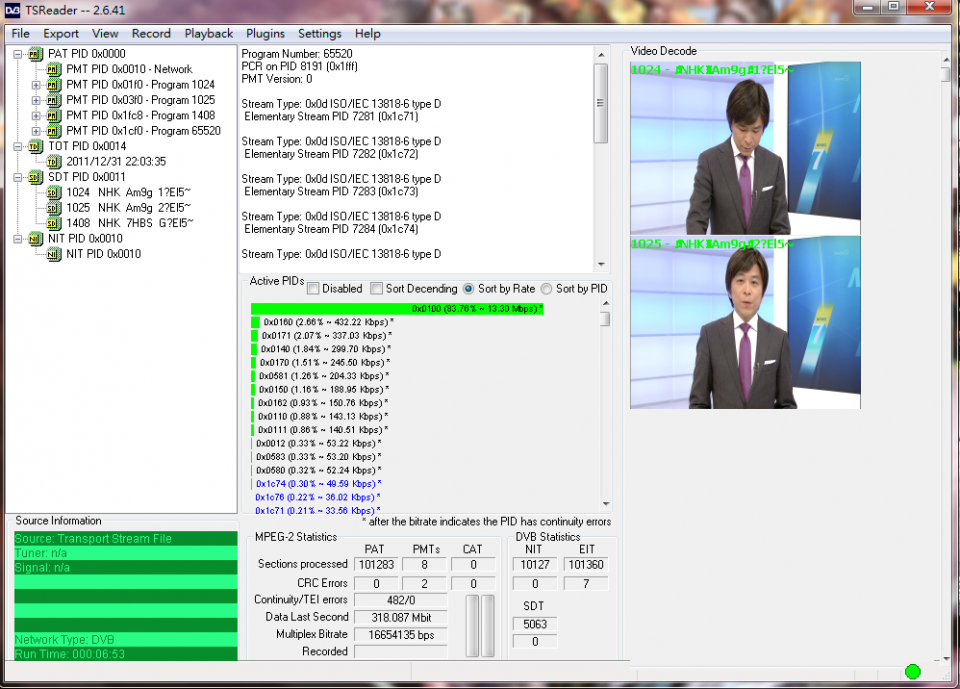
Task: Click the green status indicator circle
Action: [x=912, y=671]
